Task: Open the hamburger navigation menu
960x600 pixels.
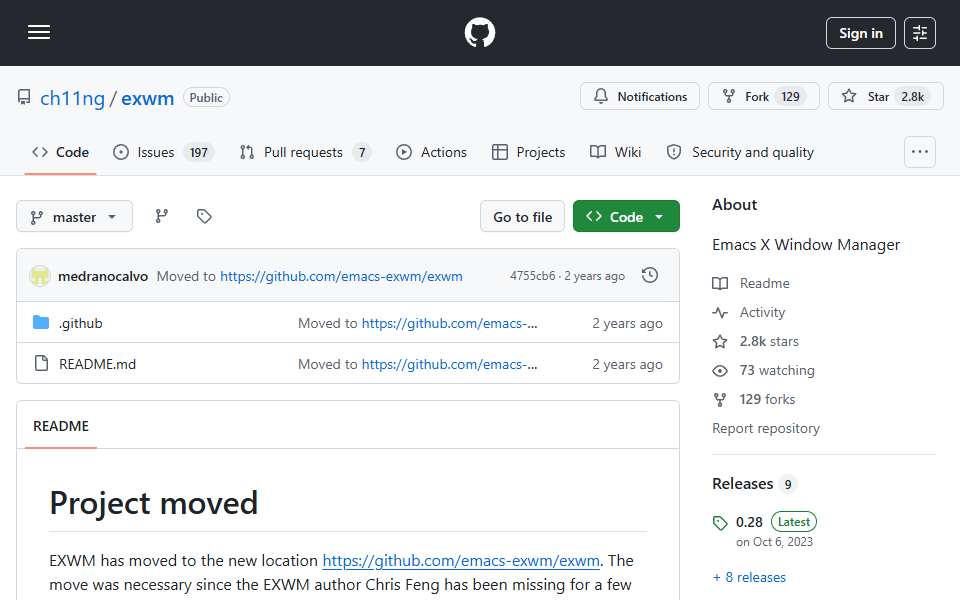Action: [x=39, y=32]
